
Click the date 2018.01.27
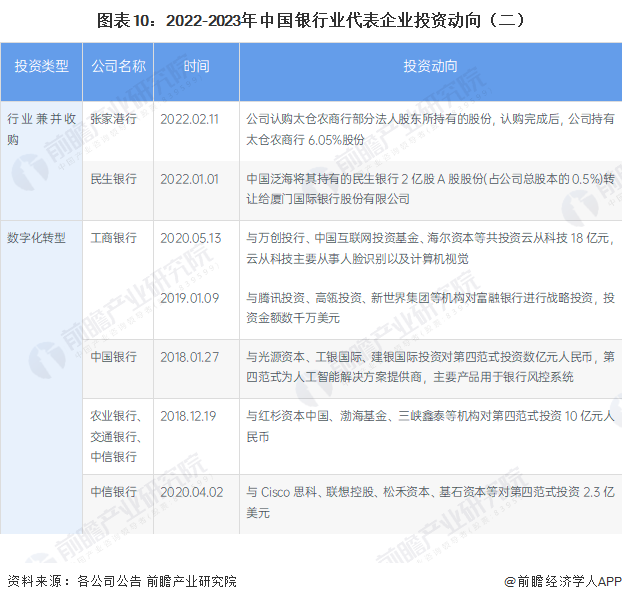(x=189, y=357)
